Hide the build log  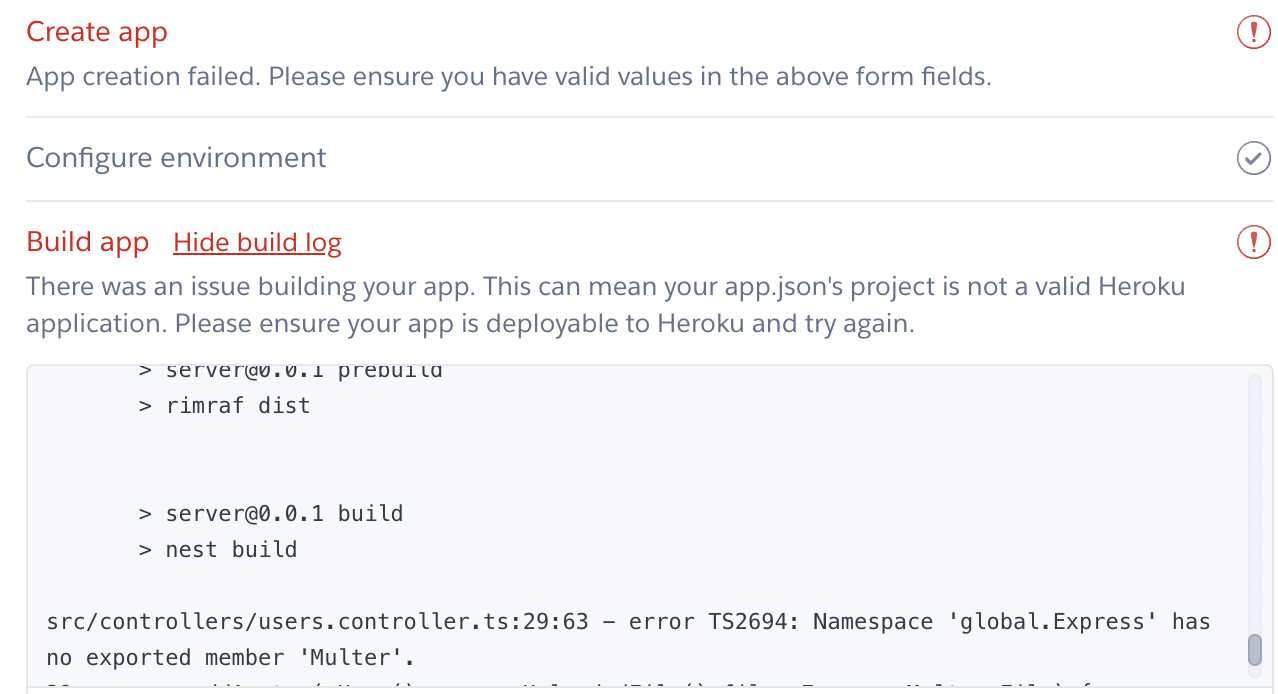coord(257,242)
